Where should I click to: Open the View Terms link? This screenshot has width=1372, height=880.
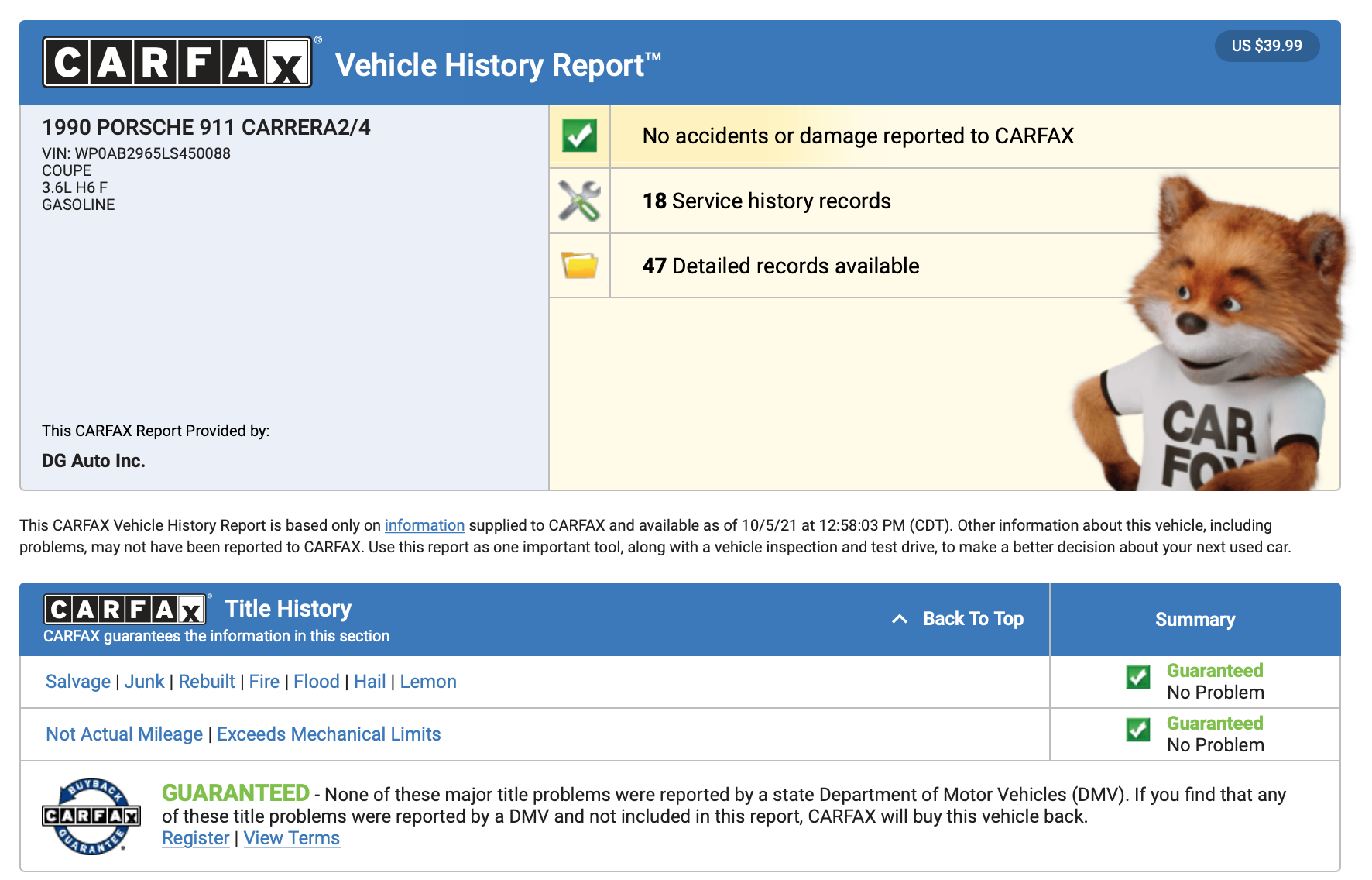pos(291,838)
